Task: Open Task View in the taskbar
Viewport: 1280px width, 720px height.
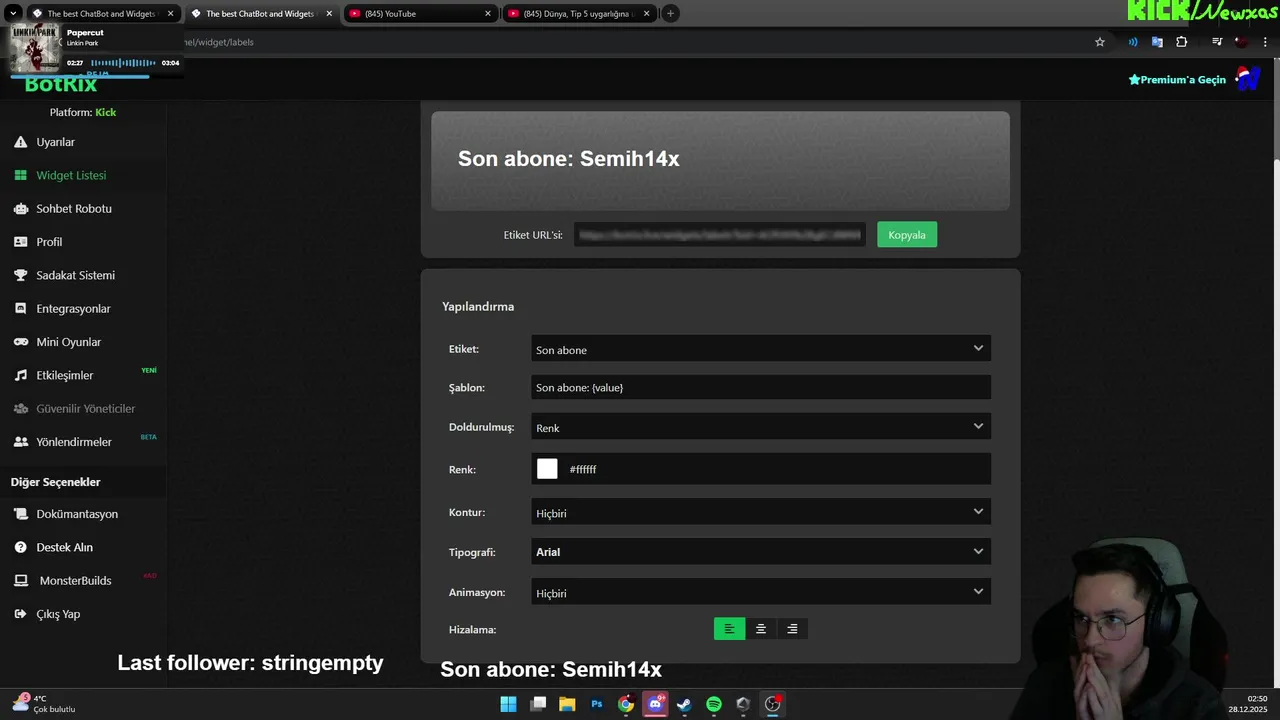Action: pyautogui.click(x=538, y=704)
